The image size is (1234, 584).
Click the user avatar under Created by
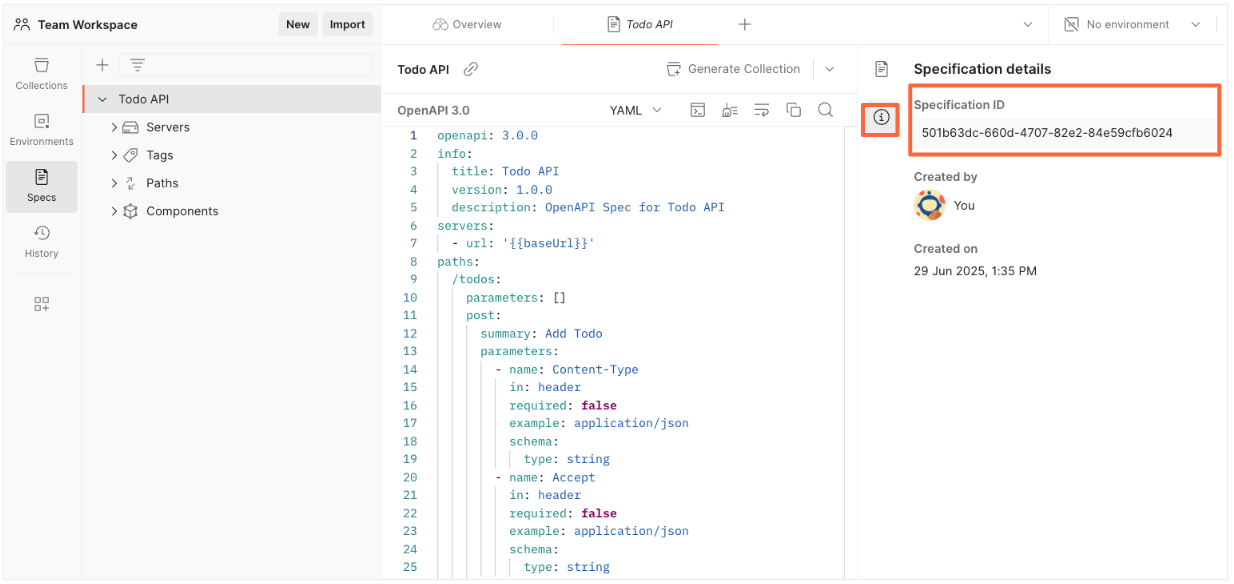[930, 205]
